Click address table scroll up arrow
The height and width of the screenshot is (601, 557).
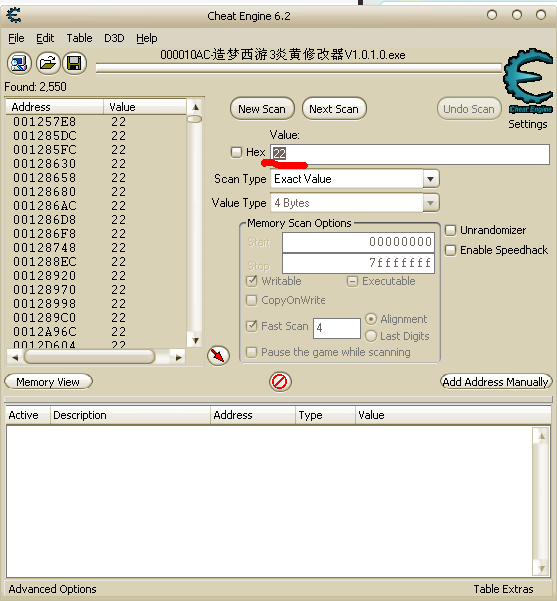pyautogui.click(x=541, y=436)
